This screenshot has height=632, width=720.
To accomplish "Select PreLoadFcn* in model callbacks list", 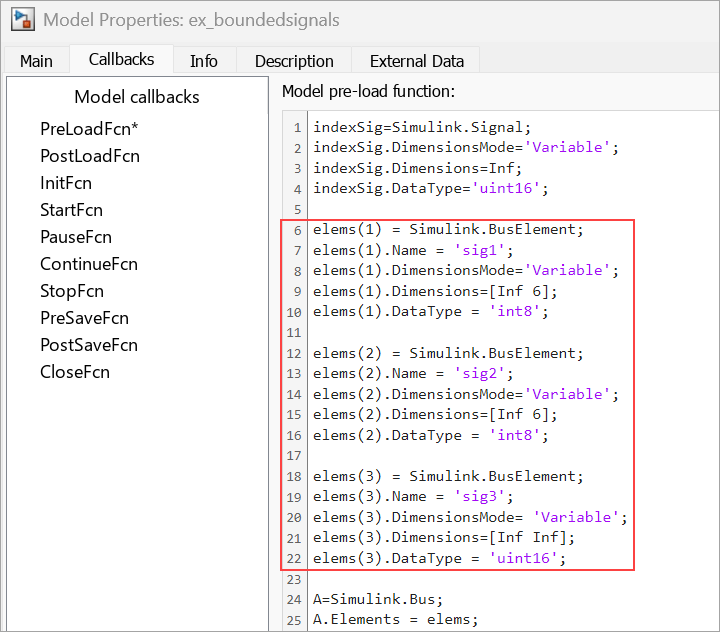I will tap(89, 129).
